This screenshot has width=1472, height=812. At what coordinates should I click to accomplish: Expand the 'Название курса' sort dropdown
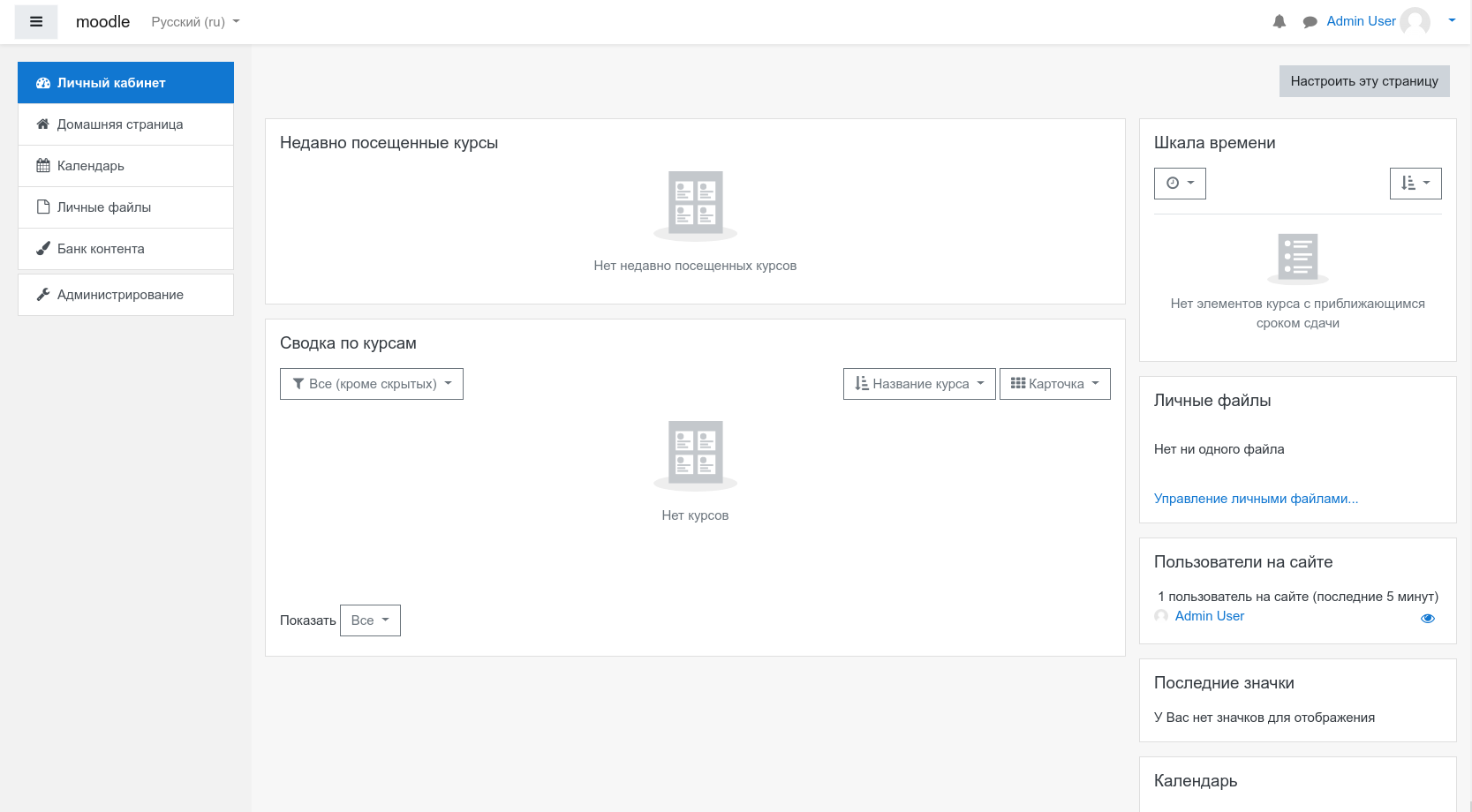coord(919,384)
